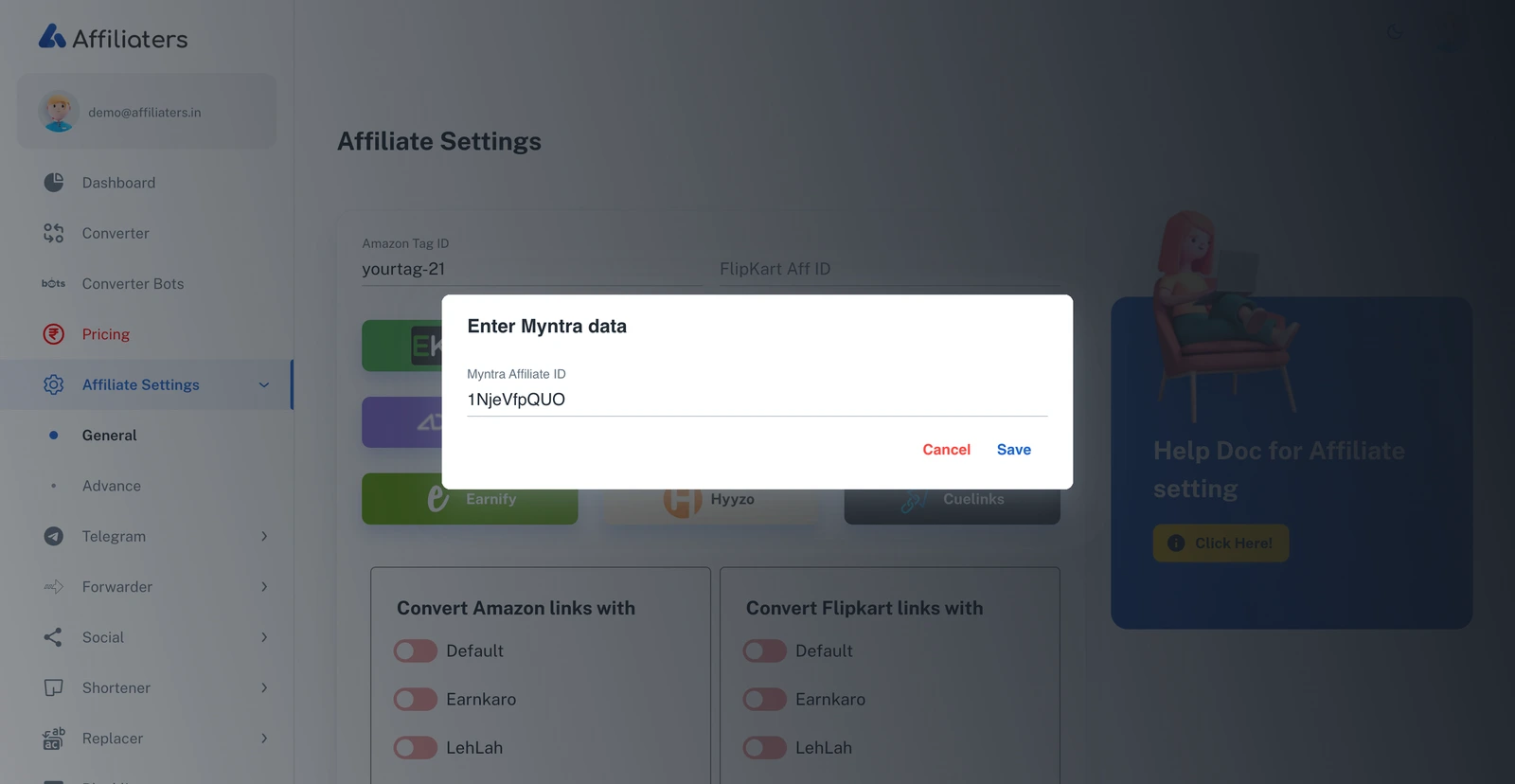Focus the Amazon Tag ID field

pyautogui.click(x=532, y=269)
